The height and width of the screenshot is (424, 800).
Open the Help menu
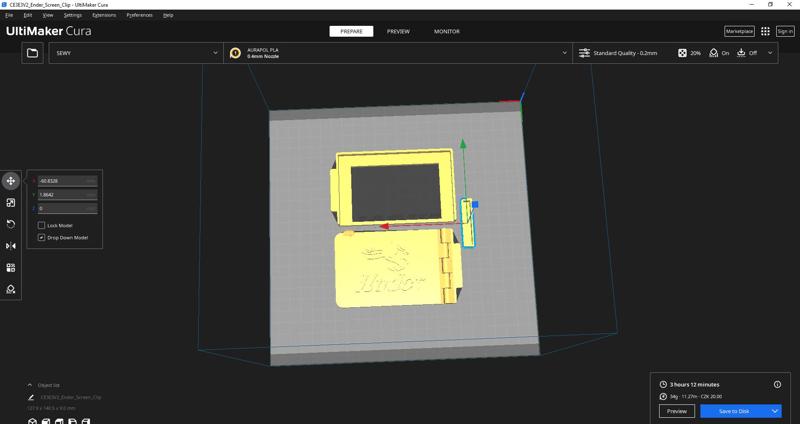tap(168, 15)
